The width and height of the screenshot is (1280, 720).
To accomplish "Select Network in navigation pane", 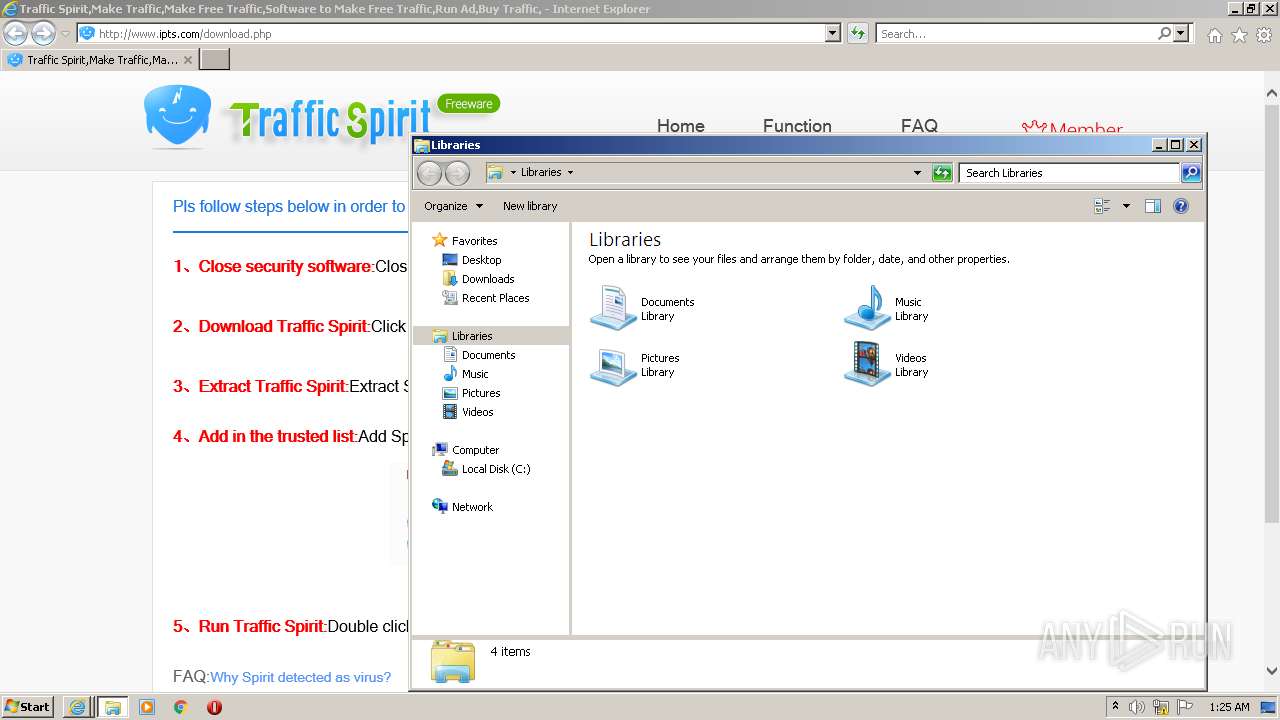I will coord(472,507).
